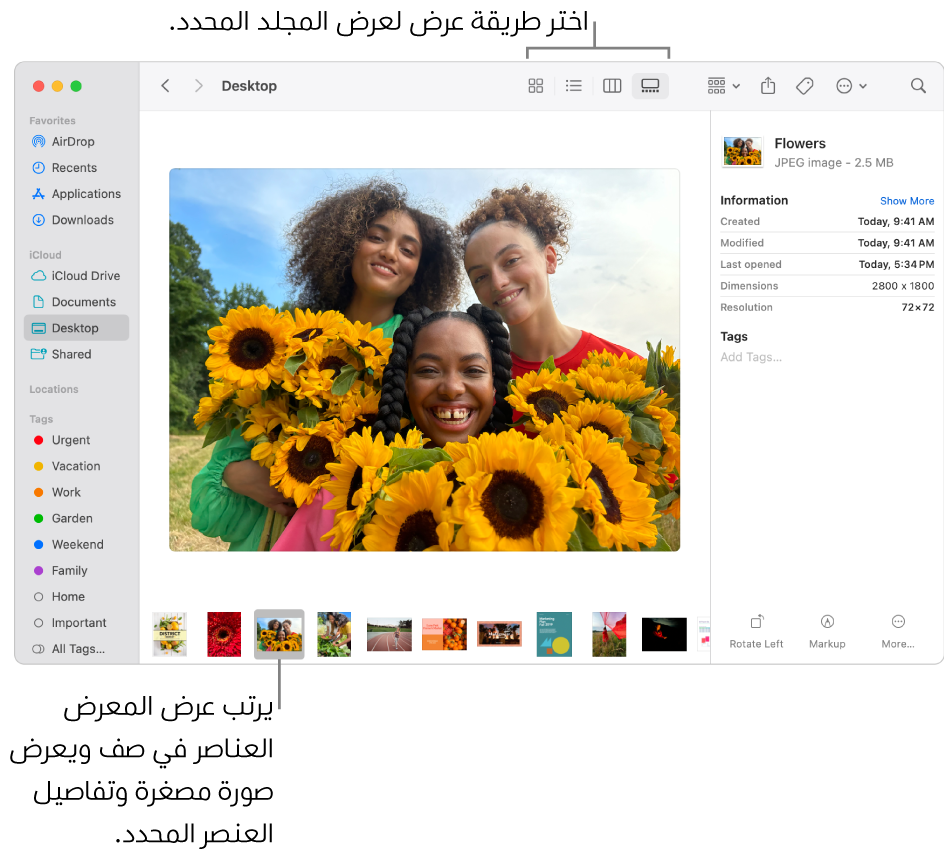
Task: Switch to column view
Action: (612, 86)
